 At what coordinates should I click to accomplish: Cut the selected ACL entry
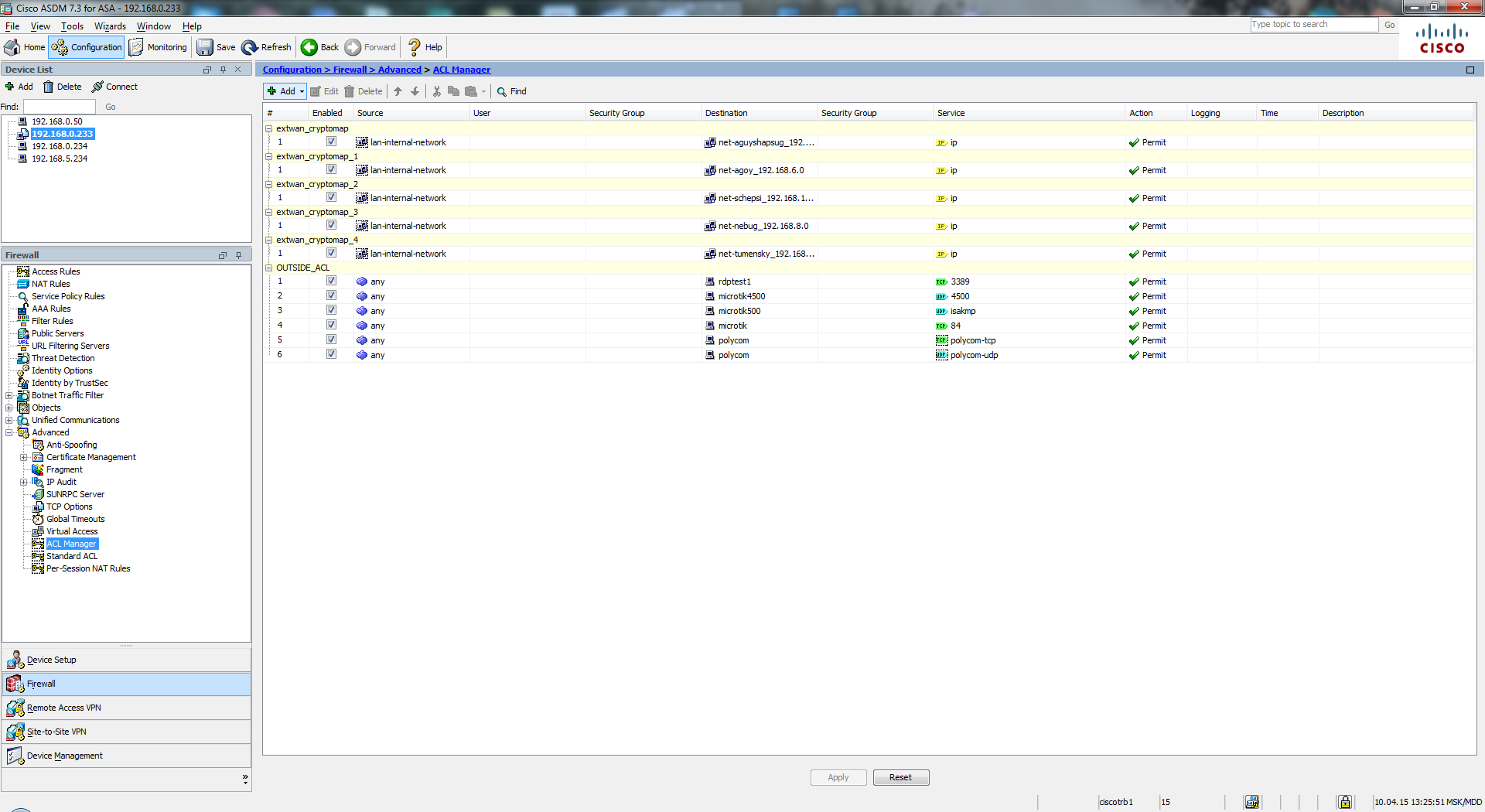(x=437, y=91)
